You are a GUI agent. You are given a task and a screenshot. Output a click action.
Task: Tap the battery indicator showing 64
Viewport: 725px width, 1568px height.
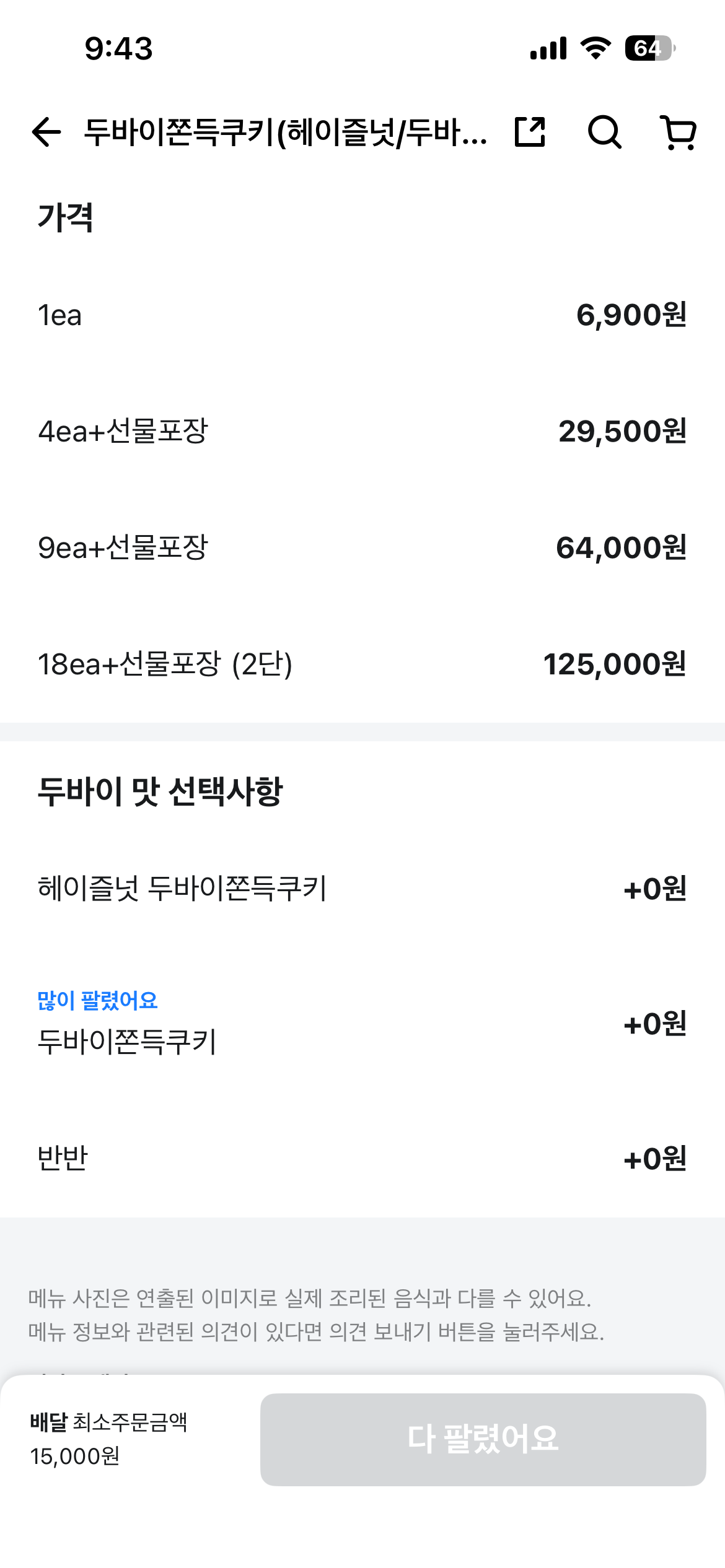[x=649, y=48]
